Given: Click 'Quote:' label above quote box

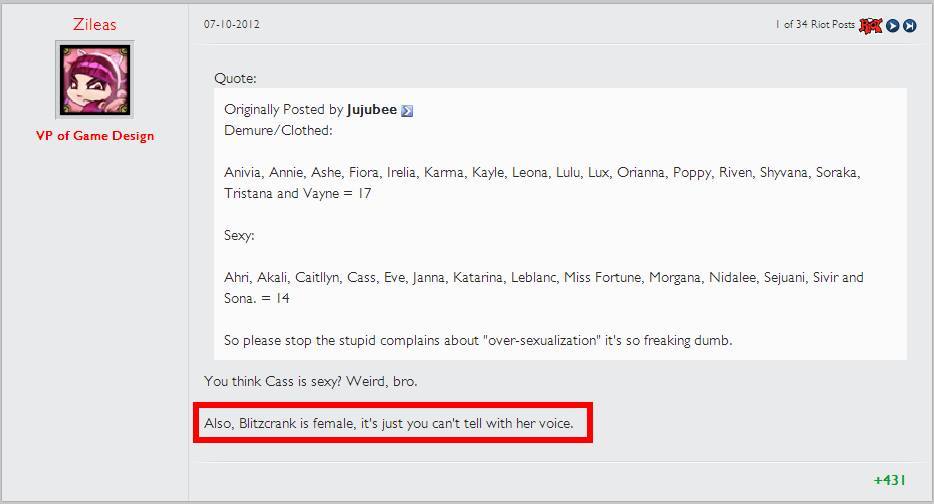Looking at the screenshot, I should tap(235, 79).
